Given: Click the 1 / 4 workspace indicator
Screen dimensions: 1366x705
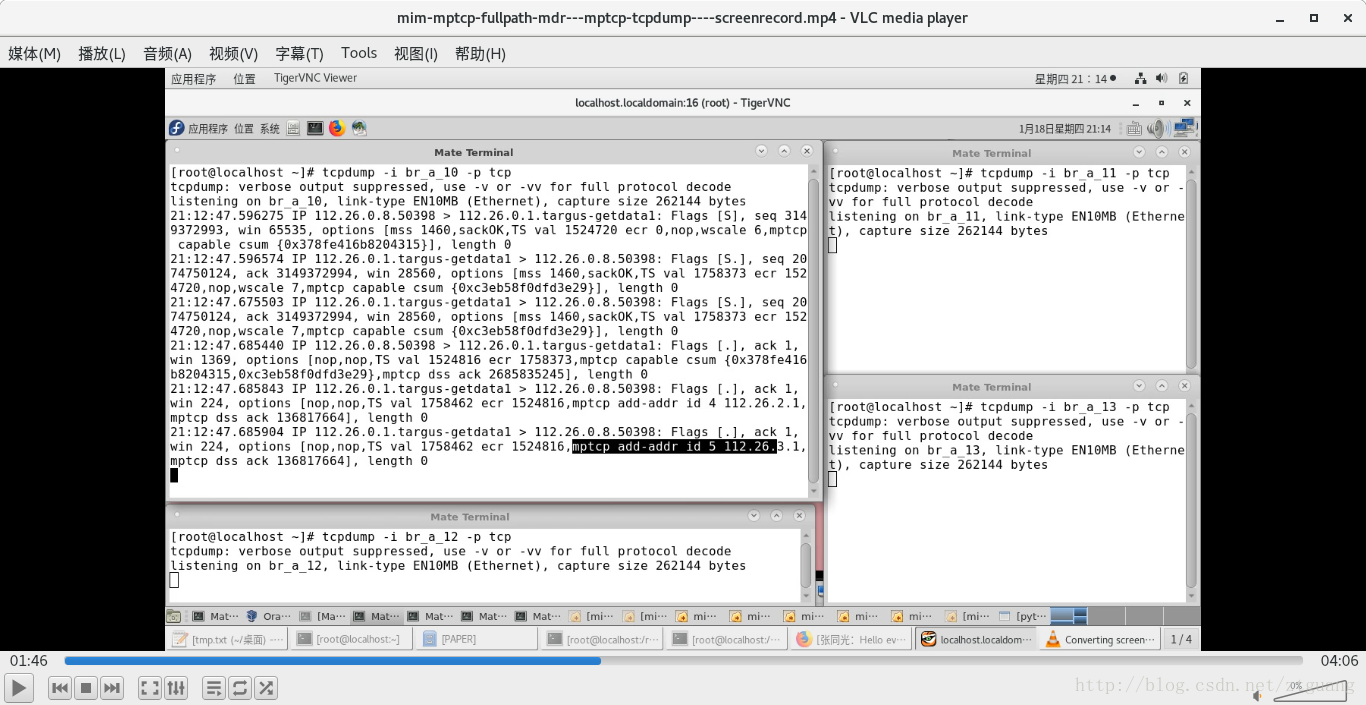Looking at the screenshot, I should (1181, 639).
